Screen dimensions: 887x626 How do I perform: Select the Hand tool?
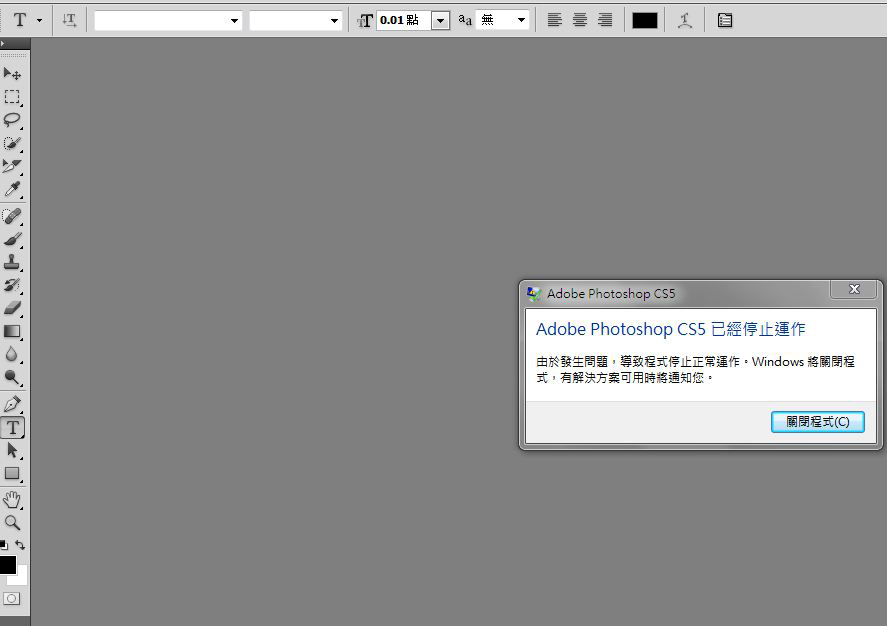pos(12,500)
